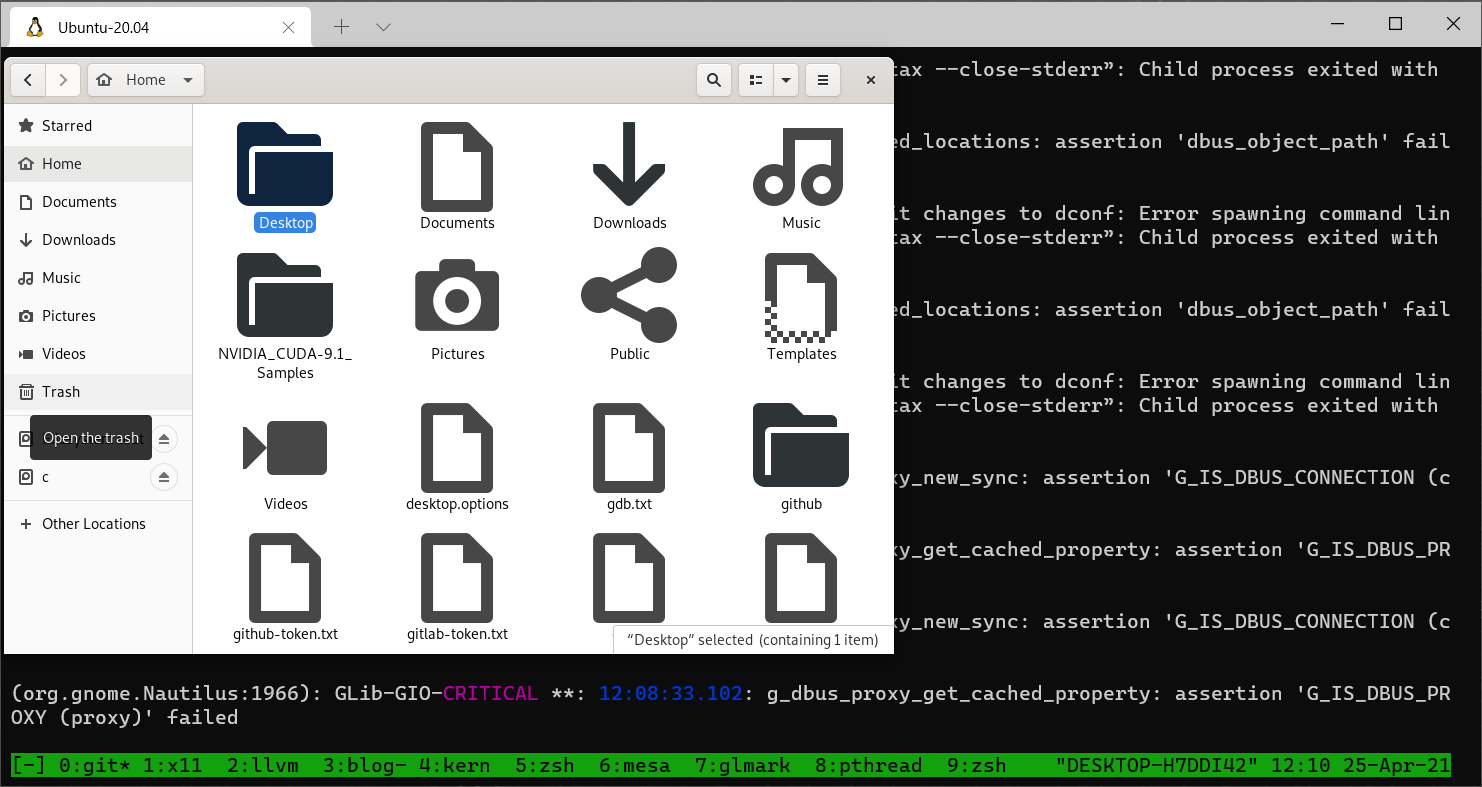Open Documents in the sidebar

(98, 202)
